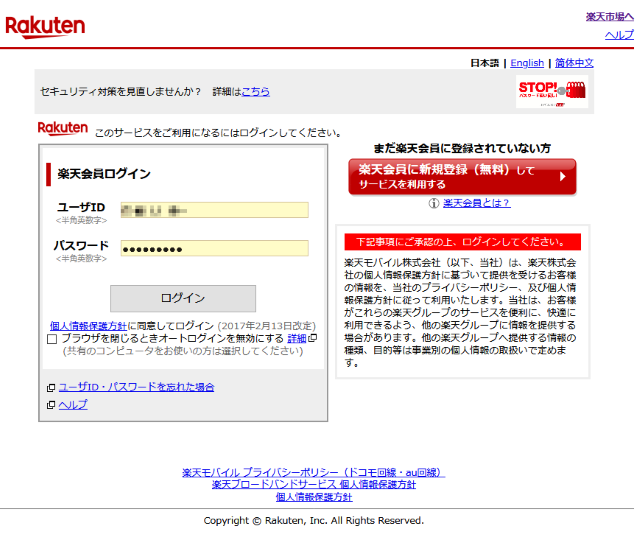640x546 pixels.
Task: Toggle the disable auto-login on browser close checkbox
Action: [52, 339]
